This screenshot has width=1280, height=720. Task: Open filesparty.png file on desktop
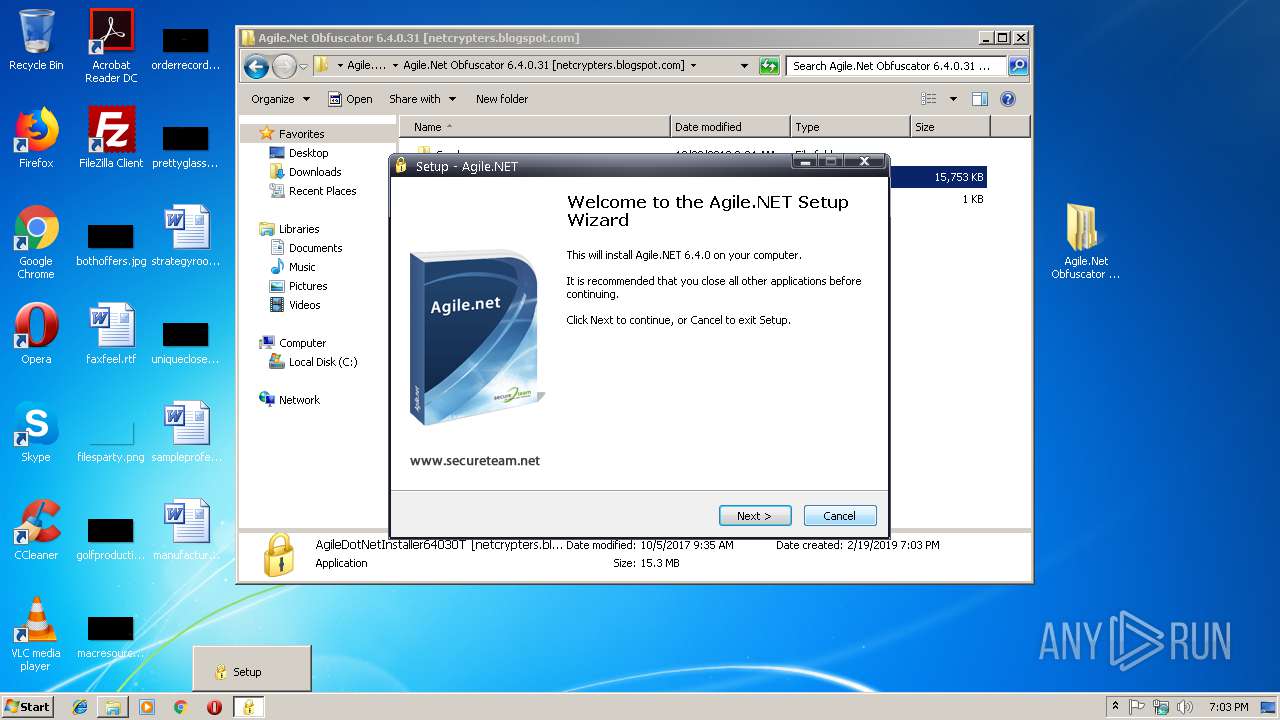(111, 440)
